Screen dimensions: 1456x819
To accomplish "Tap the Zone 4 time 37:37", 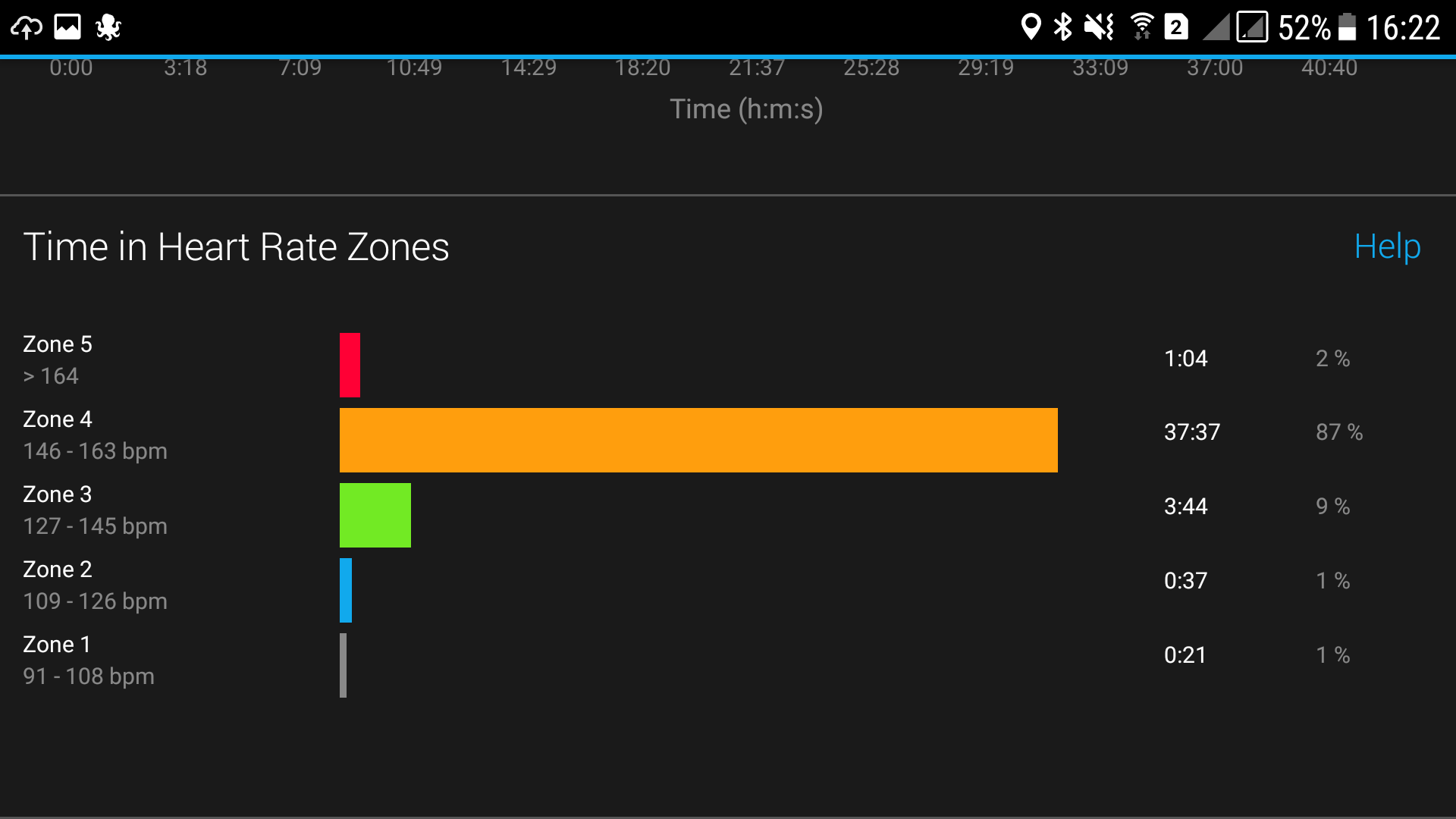I will pyautogui.click(x=1192, y=432).
